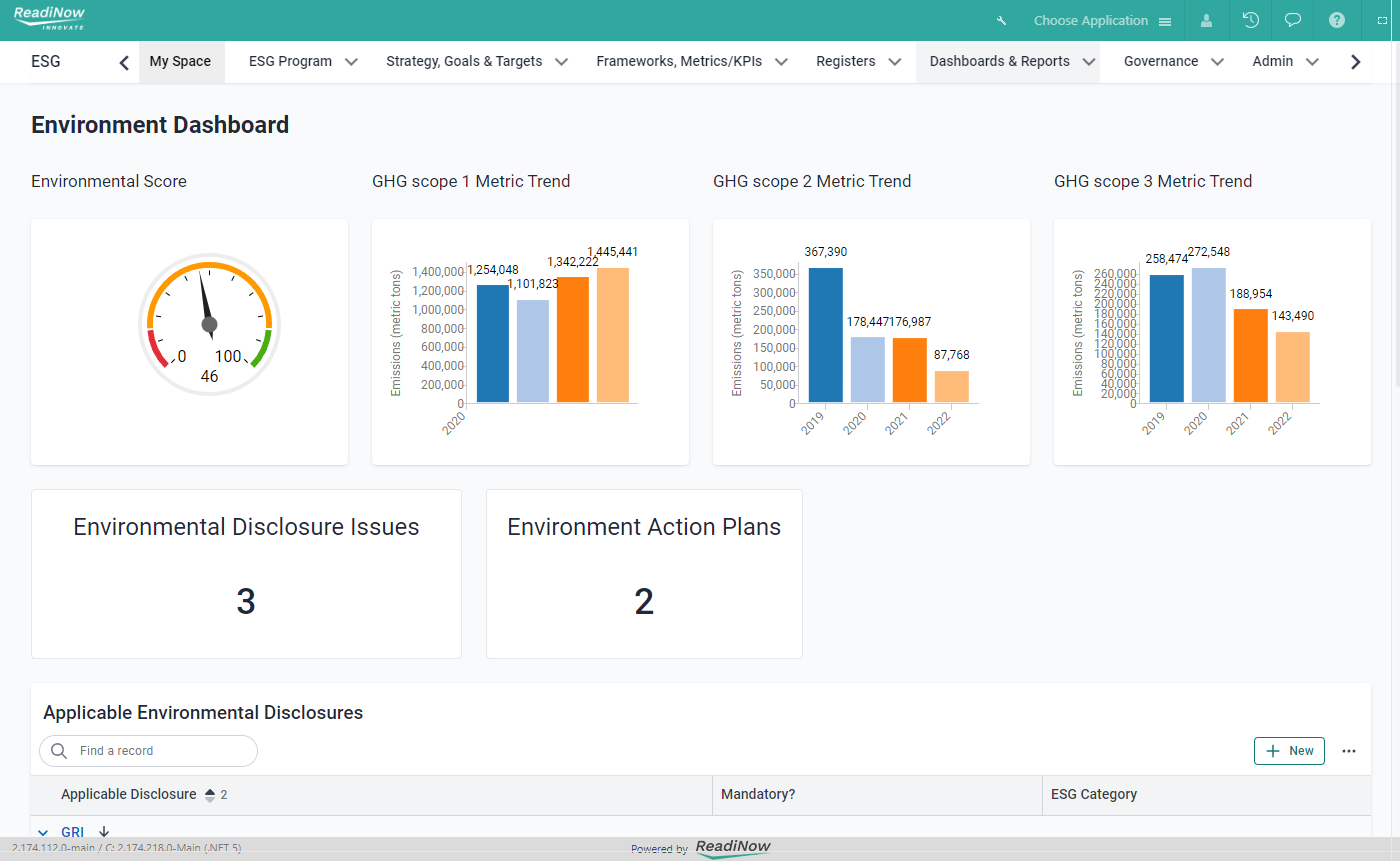This screenshot has width=1400, height=861.
Task: Sort the Applicable Disclosure column
Action: click(208, 794)
